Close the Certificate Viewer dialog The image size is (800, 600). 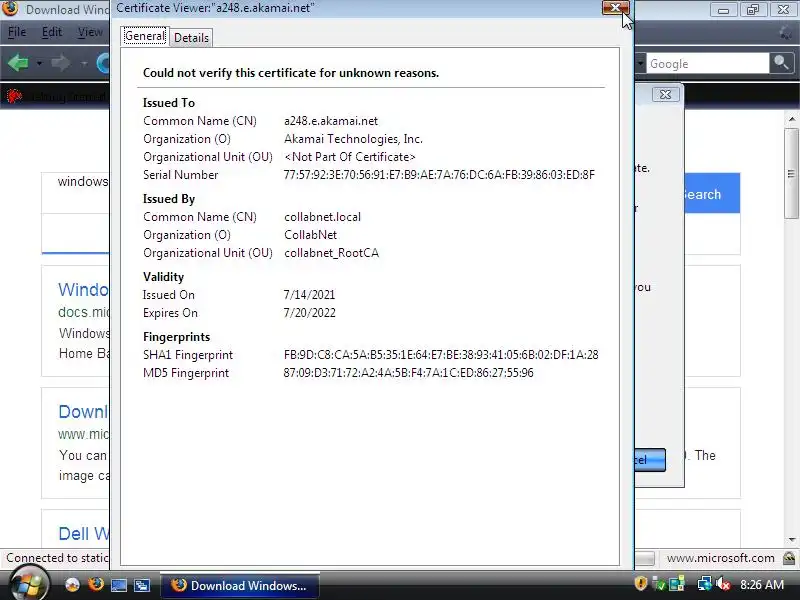[x=615, y=7]
